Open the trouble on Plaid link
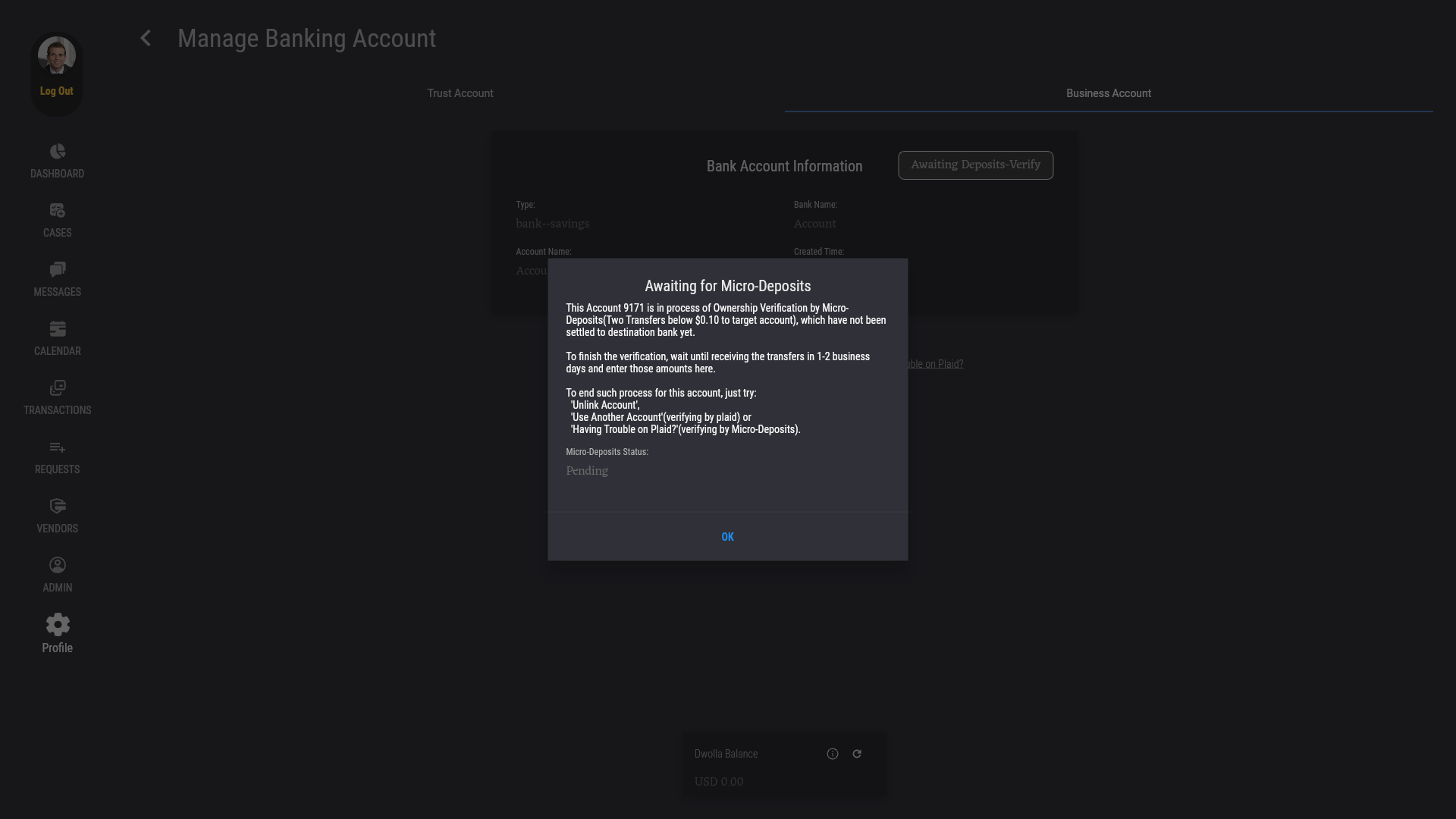Viewport: 1456px width, 819px height. point(934,364)
